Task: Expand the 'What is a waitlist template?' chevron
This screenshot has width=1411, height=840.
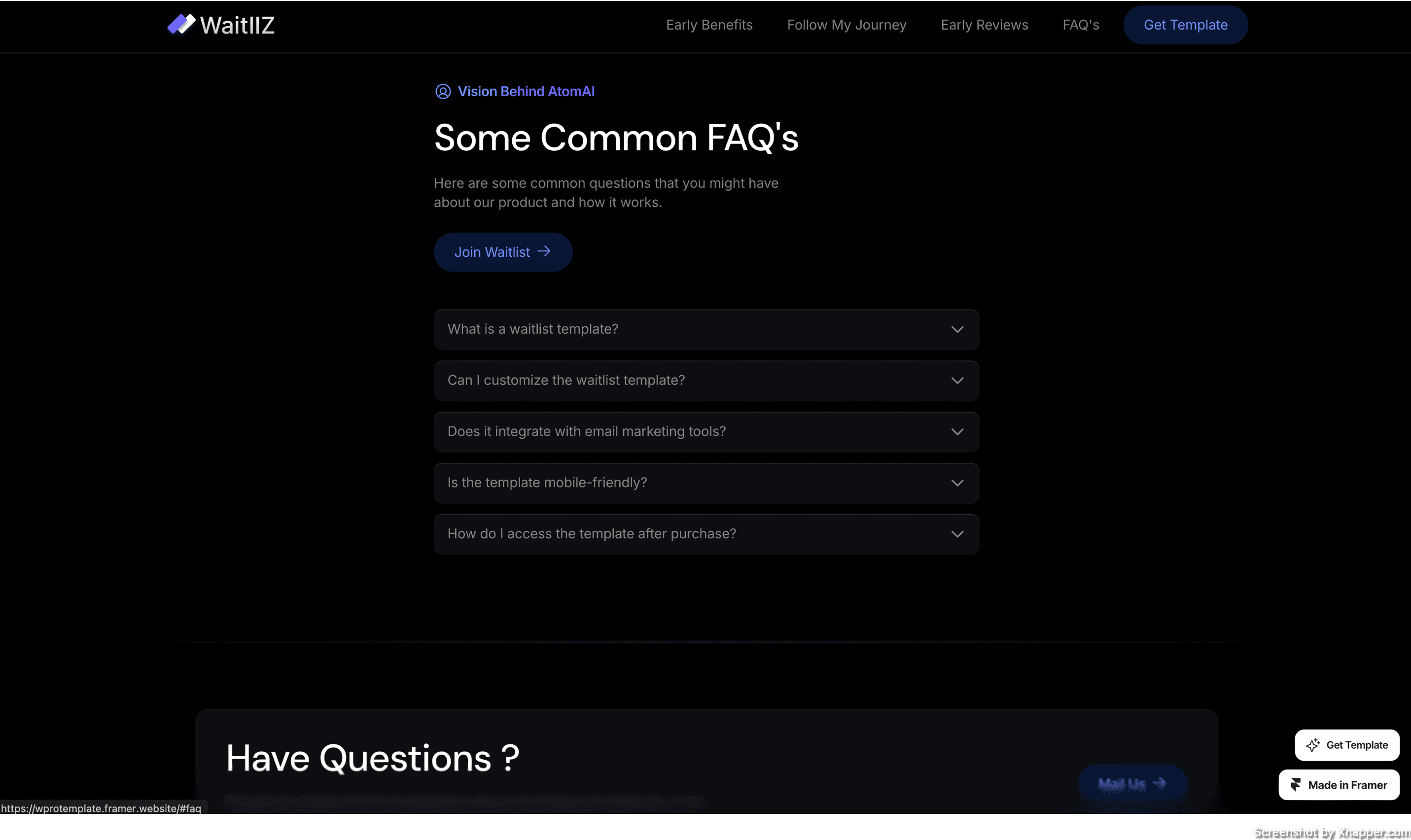Action: 957,329
